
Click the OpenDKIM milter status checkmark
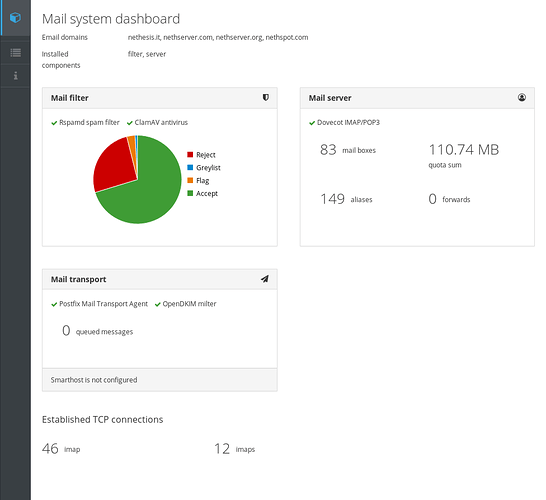point(157,304)
